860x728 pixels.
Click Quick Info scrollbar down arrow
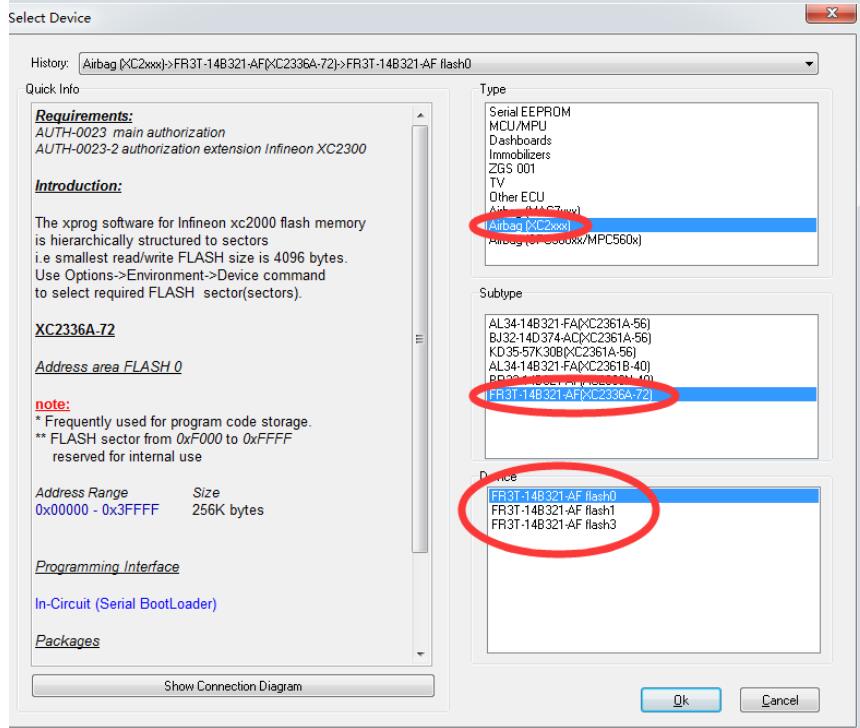[x=420, y=654]
